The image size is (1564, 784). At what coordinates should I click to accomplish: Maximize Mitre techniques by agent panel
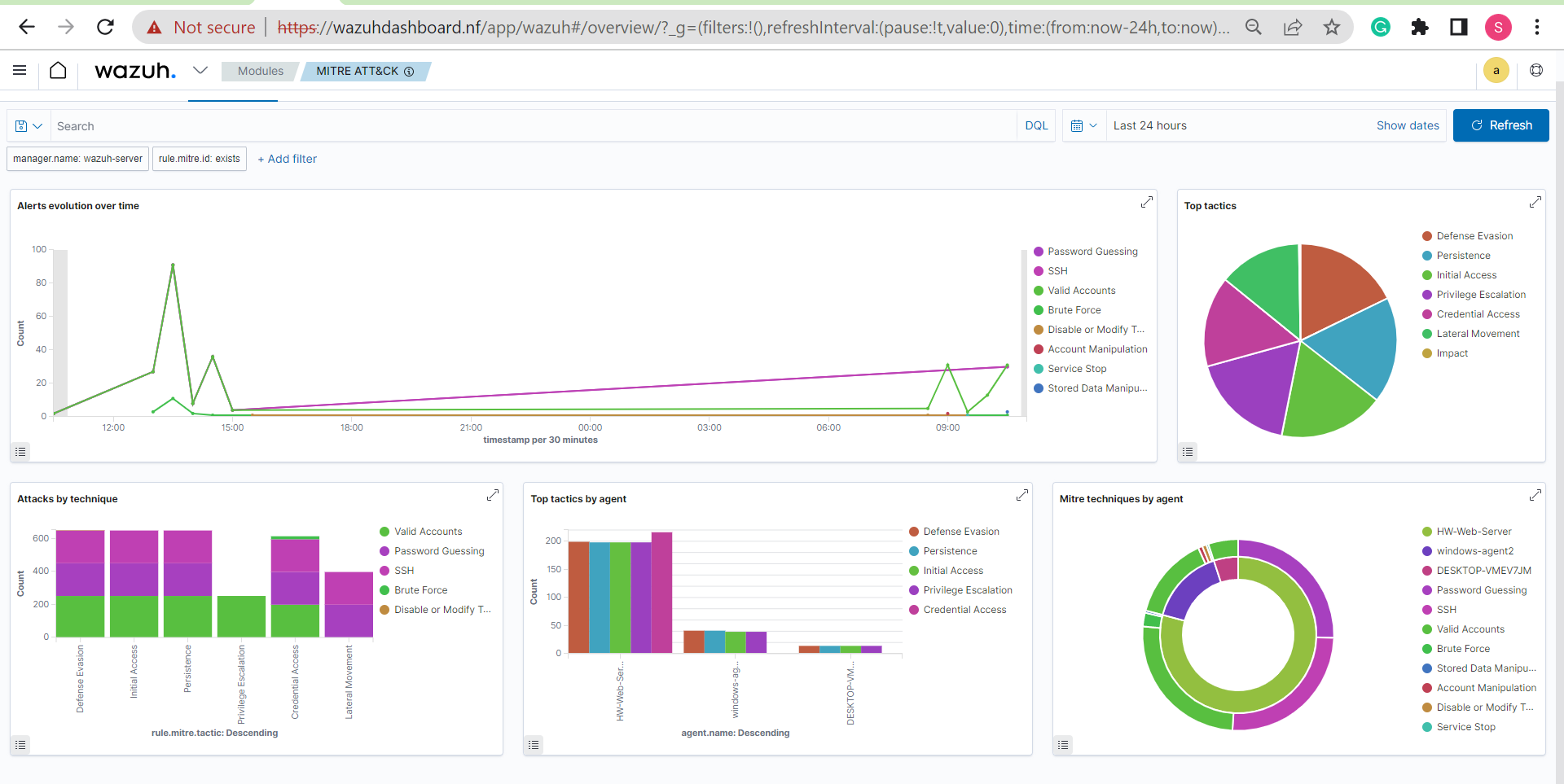click(1535, 495)
